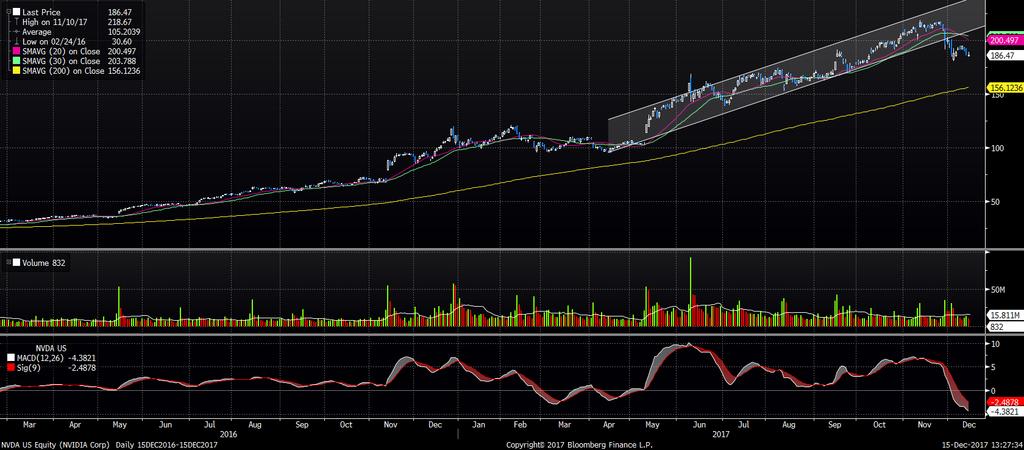Image resolution: width=1024 pixels, height=450 pixels.
Task: Click the 'NVDA US' label in MACD panel
Action: click(x=51, y=349)
